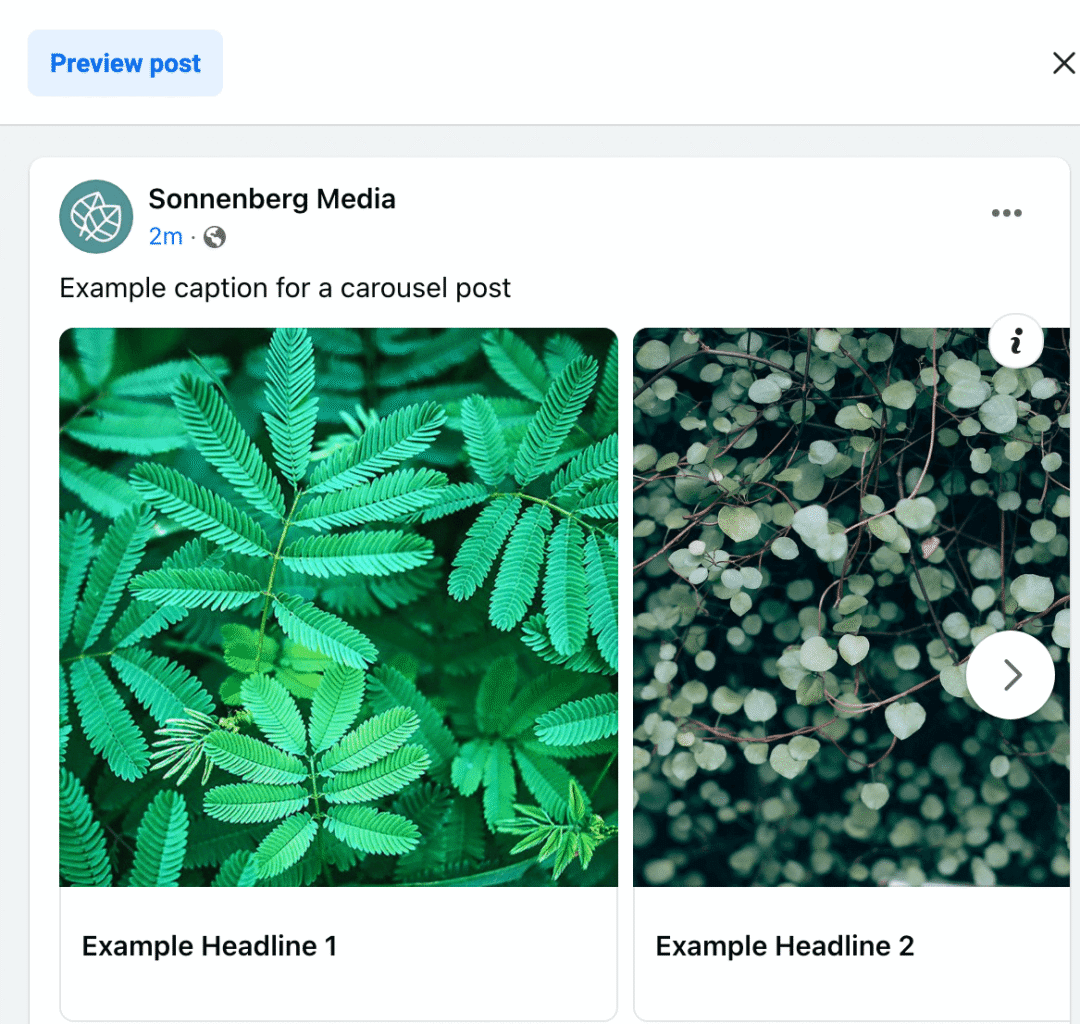Open the 2m timestamp link
1080x1024 pixels.
(x=165, y=237)
